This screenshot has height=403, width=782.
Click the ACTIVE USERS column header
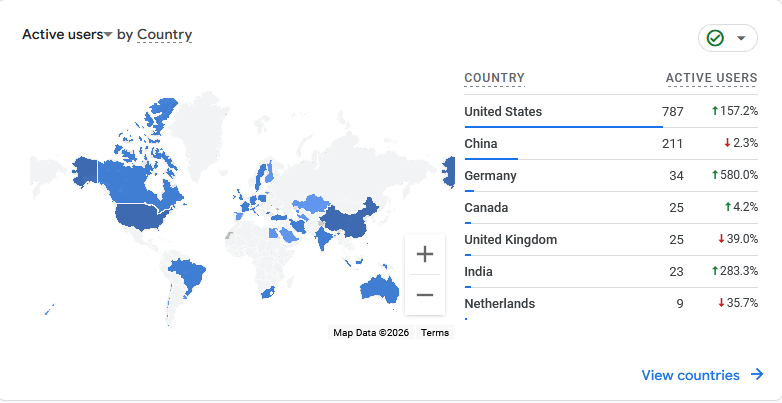[711, 78]
